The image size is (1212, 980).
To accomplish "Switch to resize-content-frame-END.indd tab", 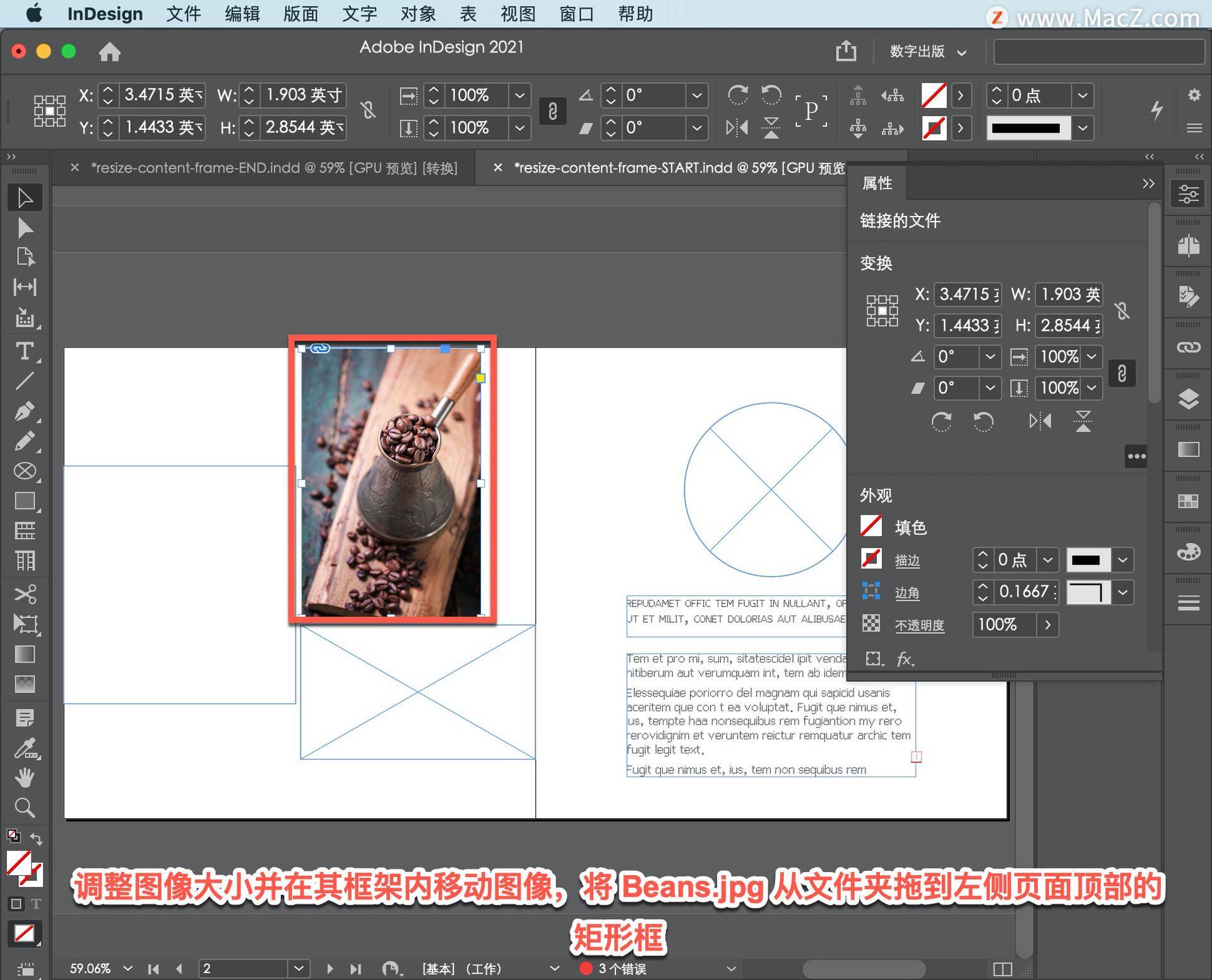I will coord(274,167).
